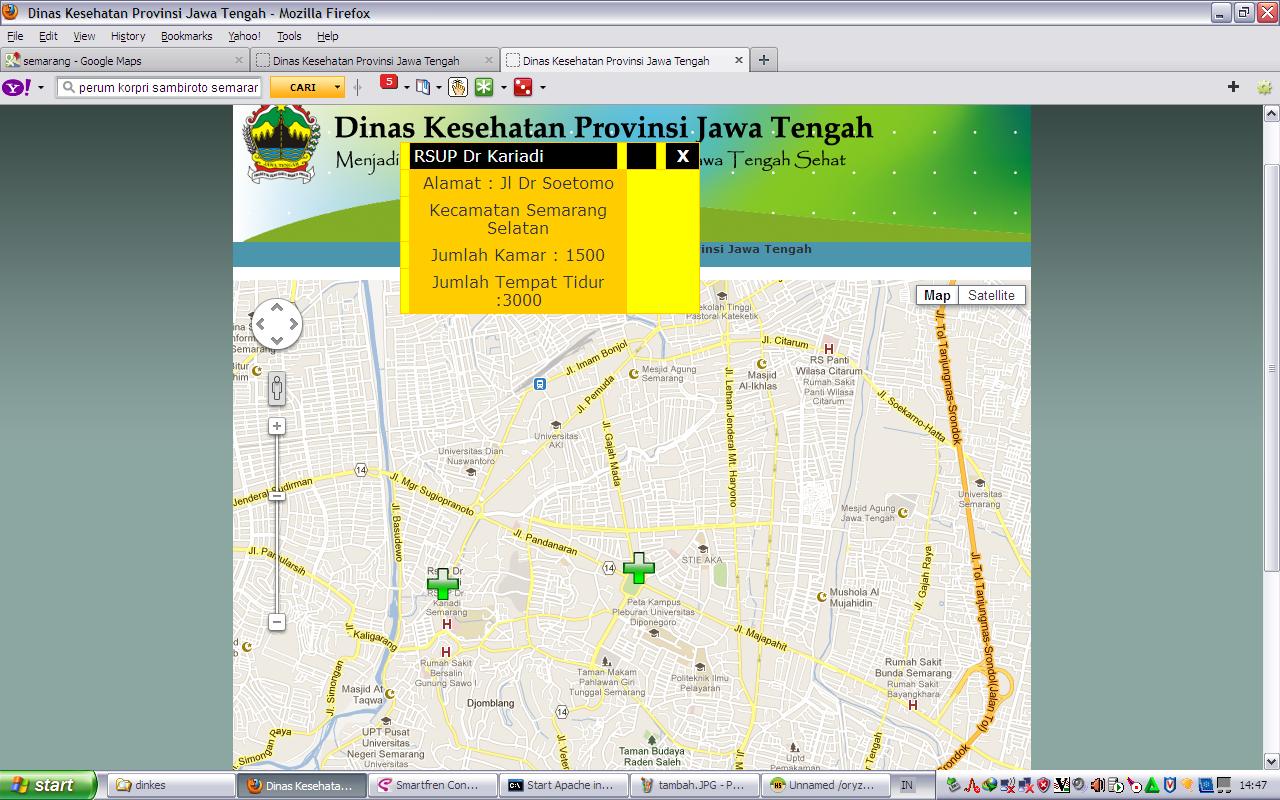1280x800 pixels.
Task: Click the green cross marker near STIE AKA
Action: (x=638, y=568)
